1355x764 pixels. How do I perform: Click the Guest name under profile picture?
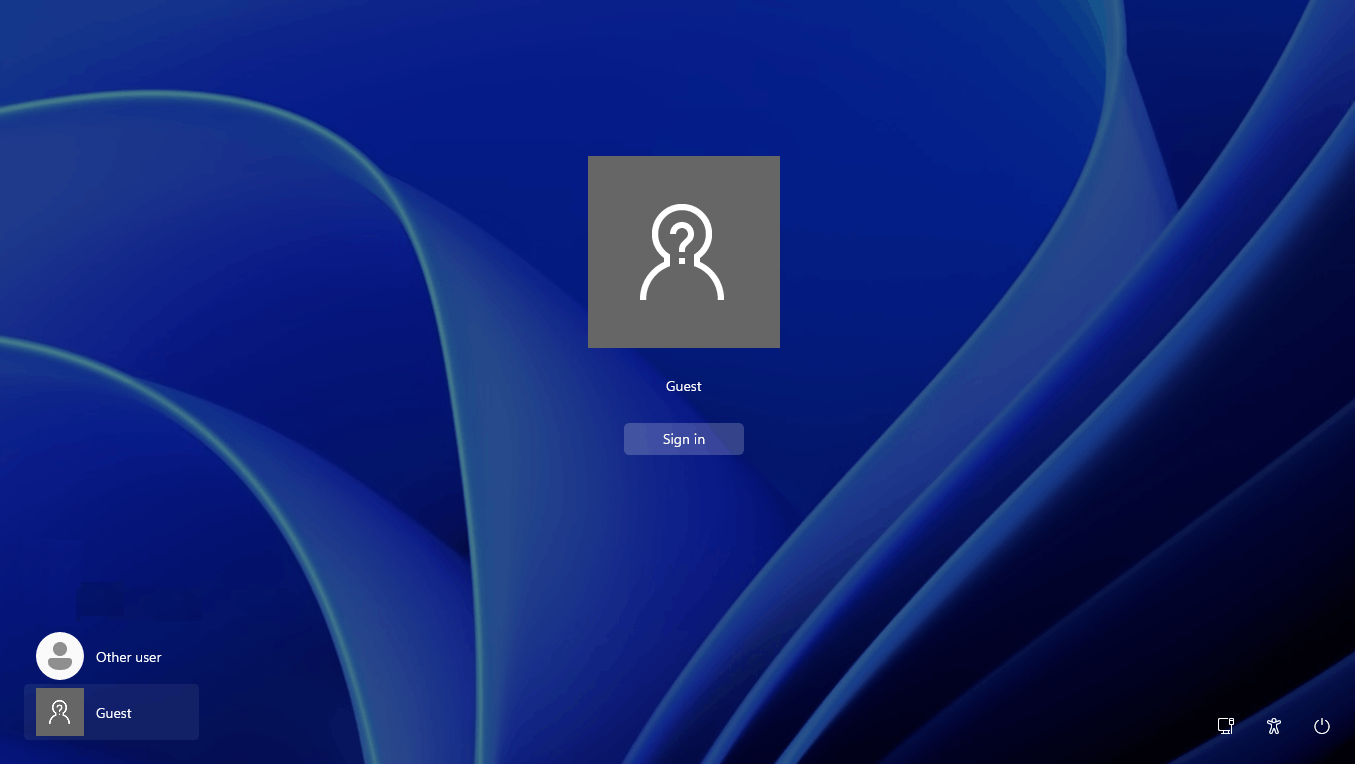684,386
